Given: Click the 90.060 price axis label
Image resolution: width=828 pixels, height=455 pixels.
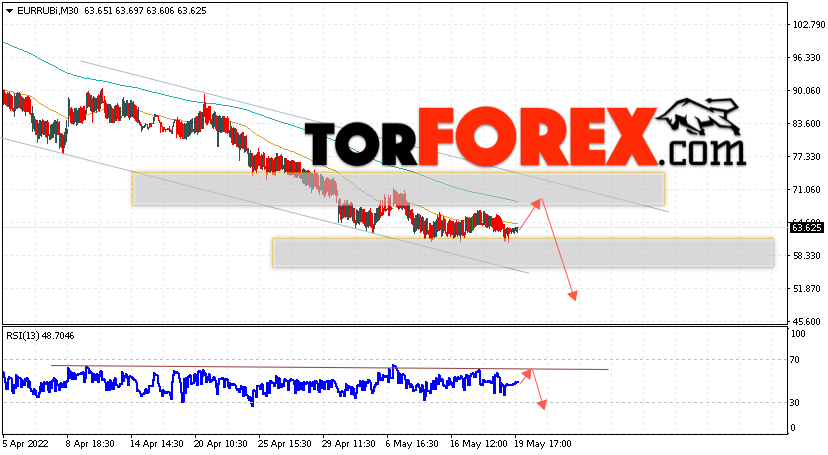Looking at the screenshot, I should 806,91.
